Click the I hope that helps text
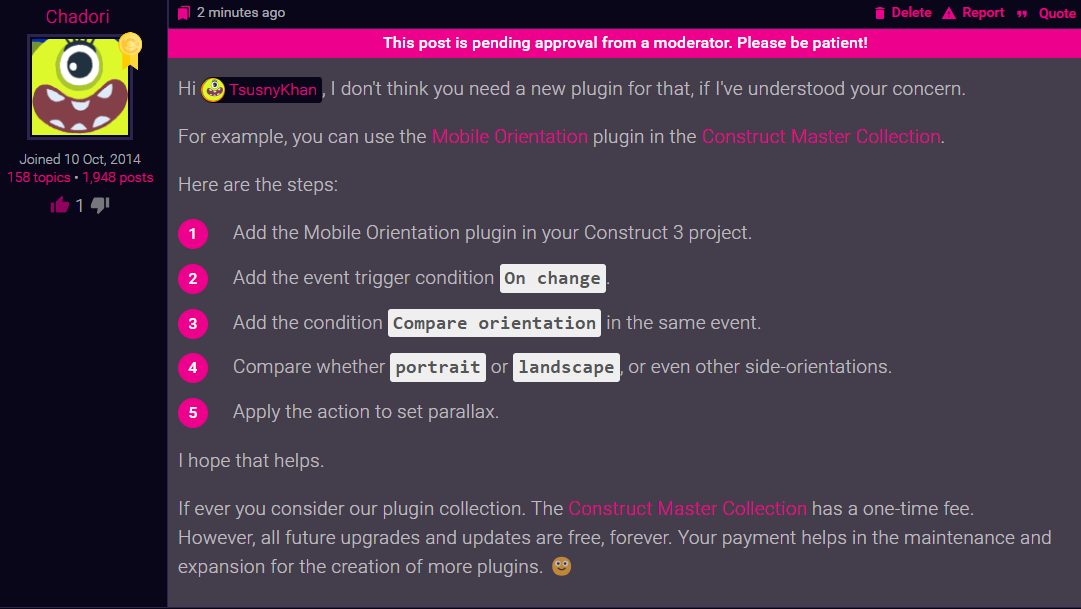Image resolution: width=1081 pixels, height=609 pixels. click(251, 461)
